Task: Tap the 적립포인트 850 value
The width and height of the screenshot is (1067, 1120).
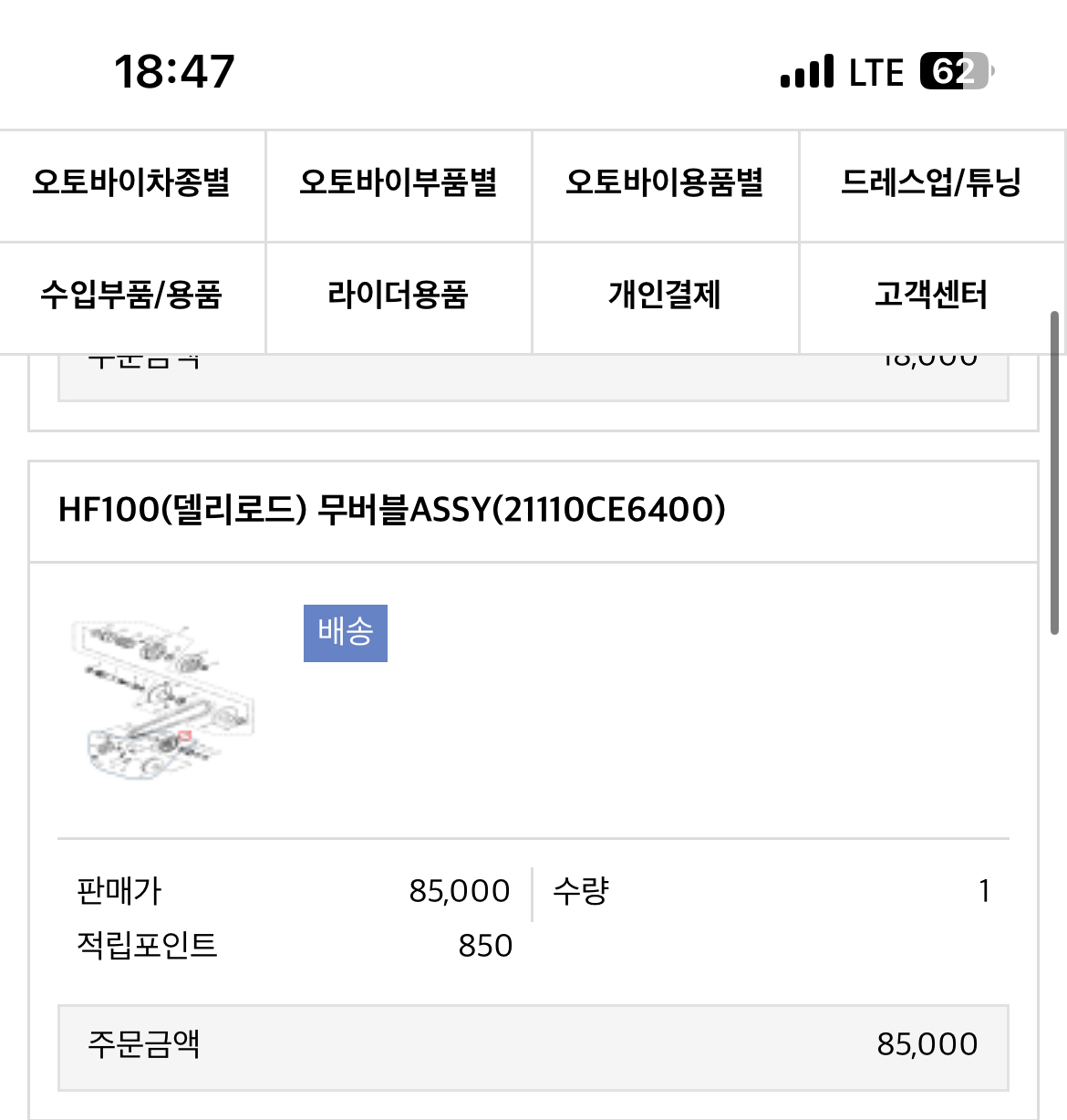Action: (485, 946)
